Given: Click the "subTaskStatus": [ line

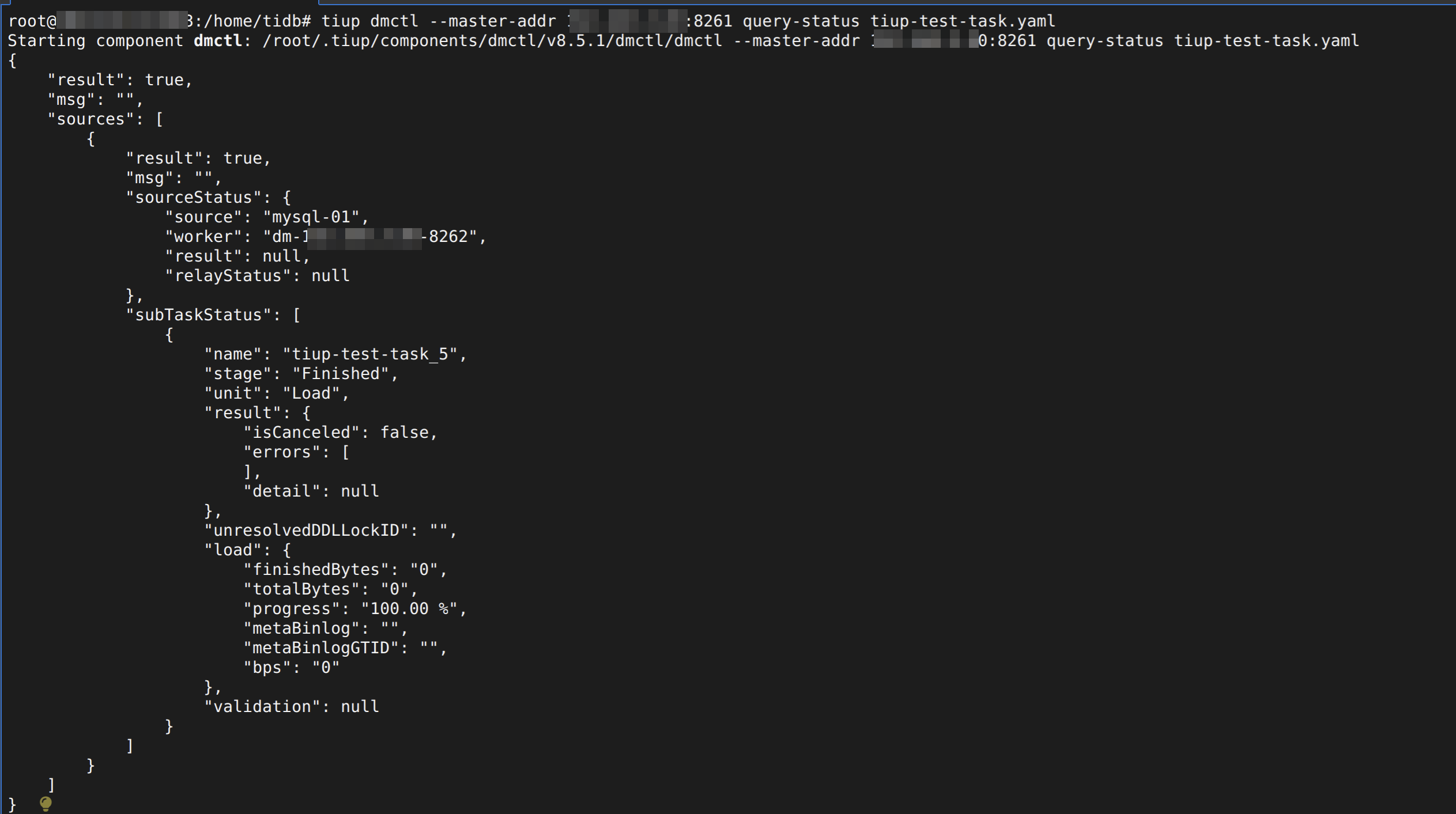Looking at the screenshot, I should 213,315.
